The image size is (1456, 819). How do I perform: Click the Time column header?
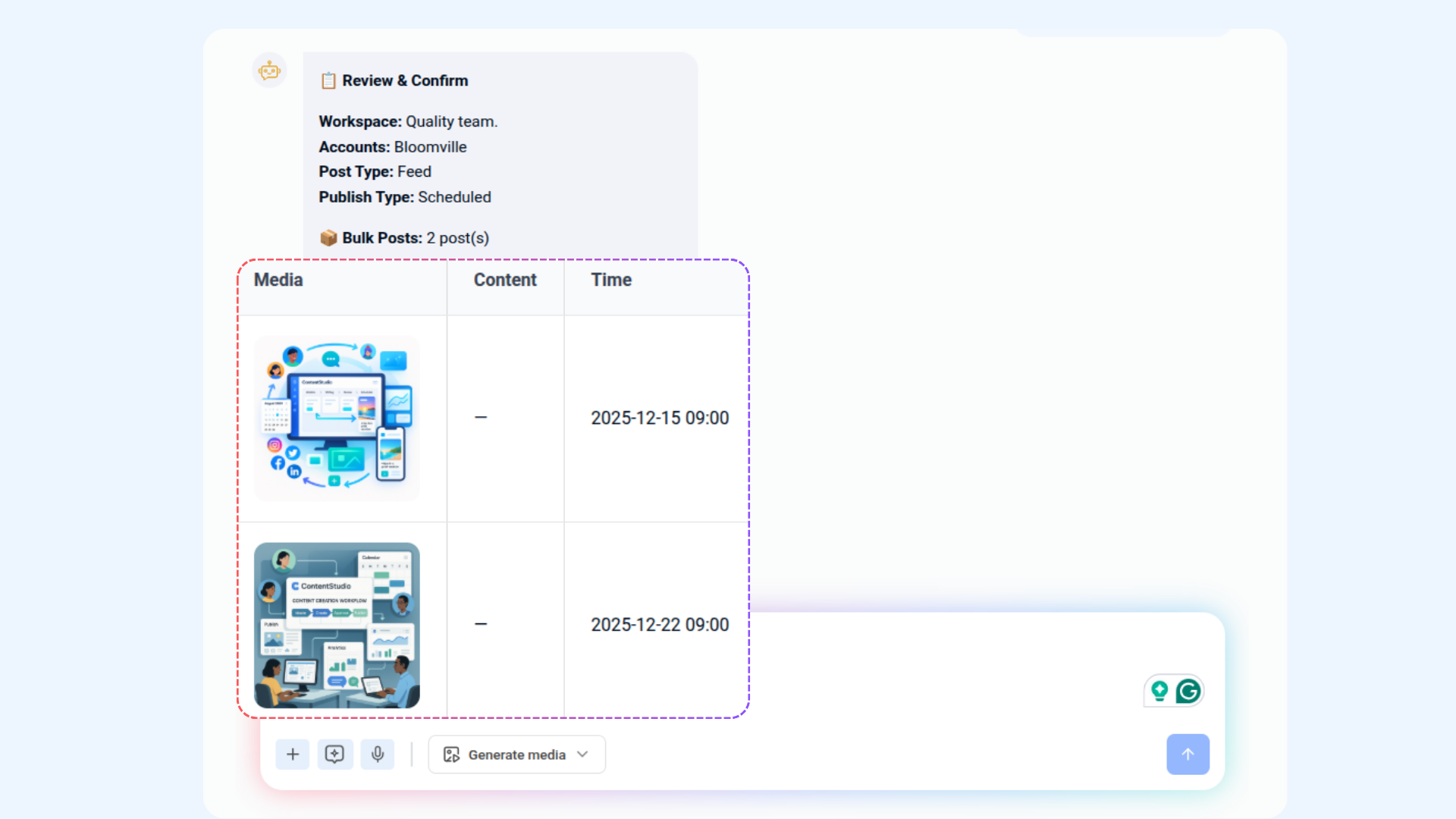[611, 280]
